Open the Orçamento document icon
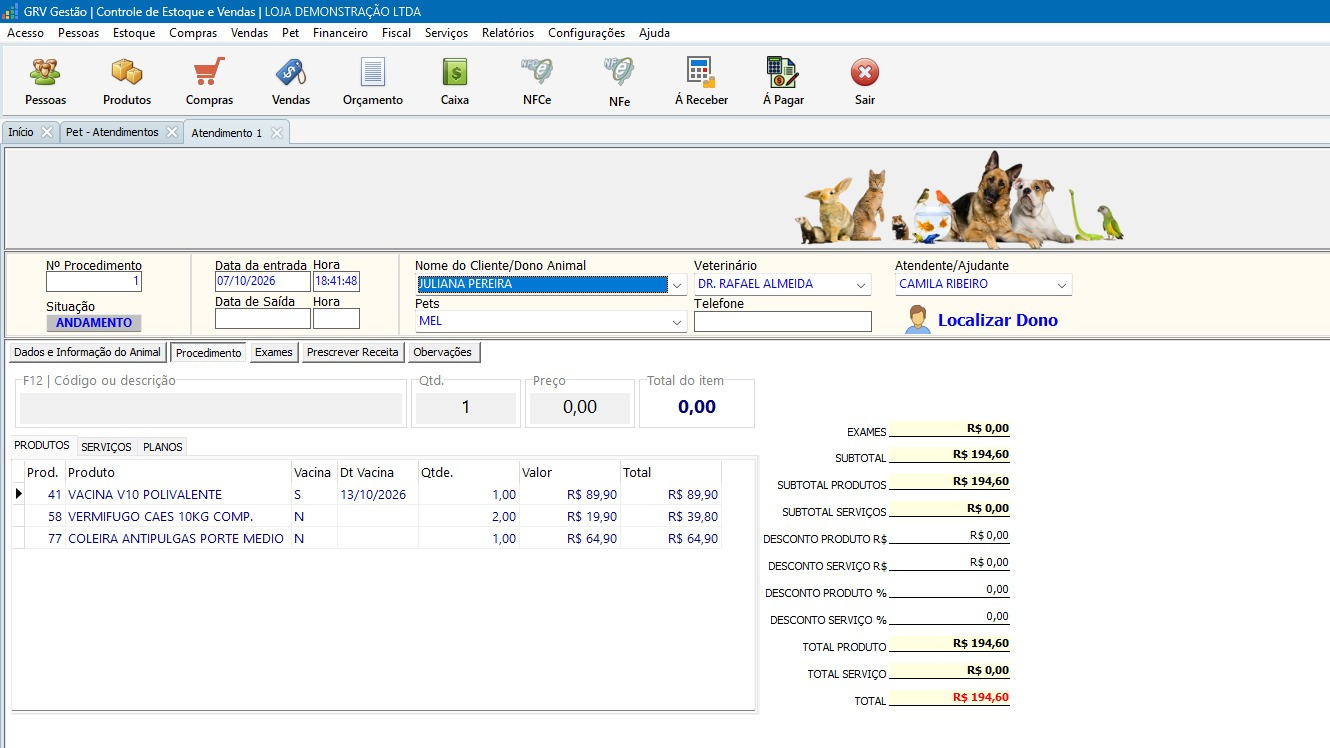Viewport: 1330px width, 748px height. (x=373, y=73)
